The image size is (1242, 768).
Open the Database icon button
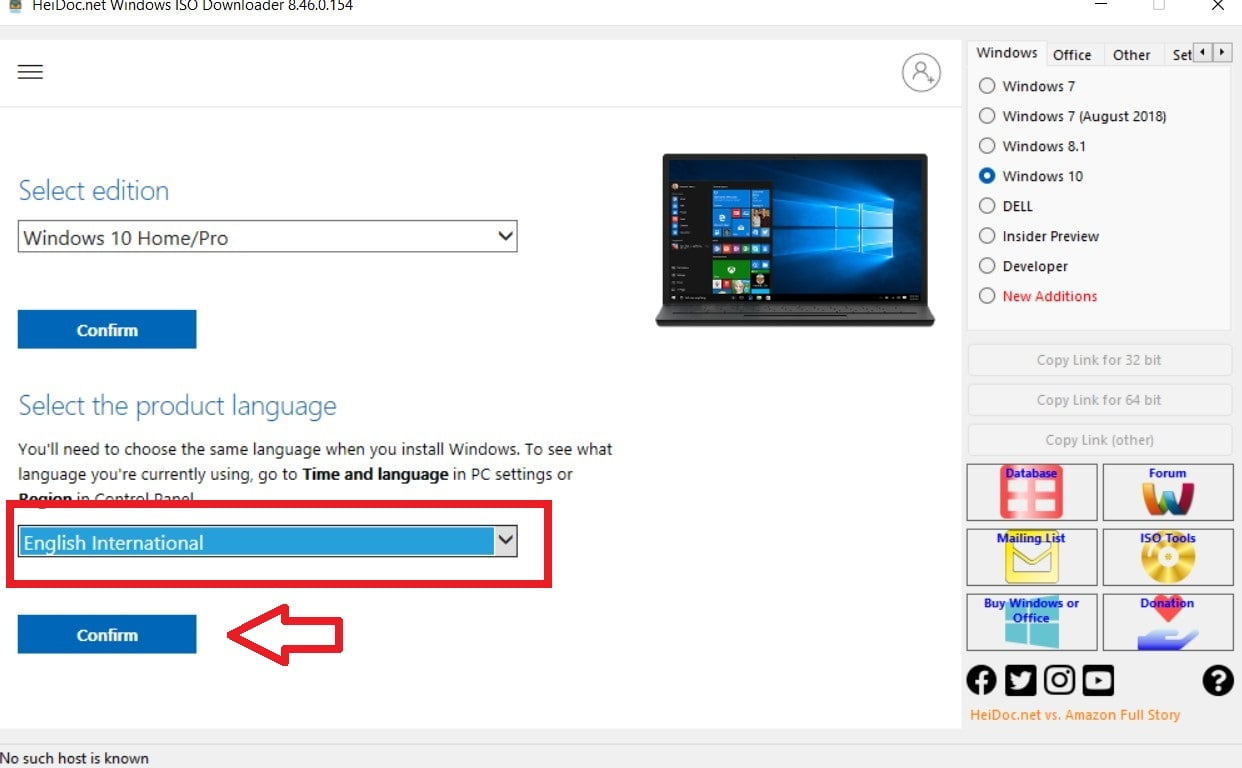(1031, 492)
